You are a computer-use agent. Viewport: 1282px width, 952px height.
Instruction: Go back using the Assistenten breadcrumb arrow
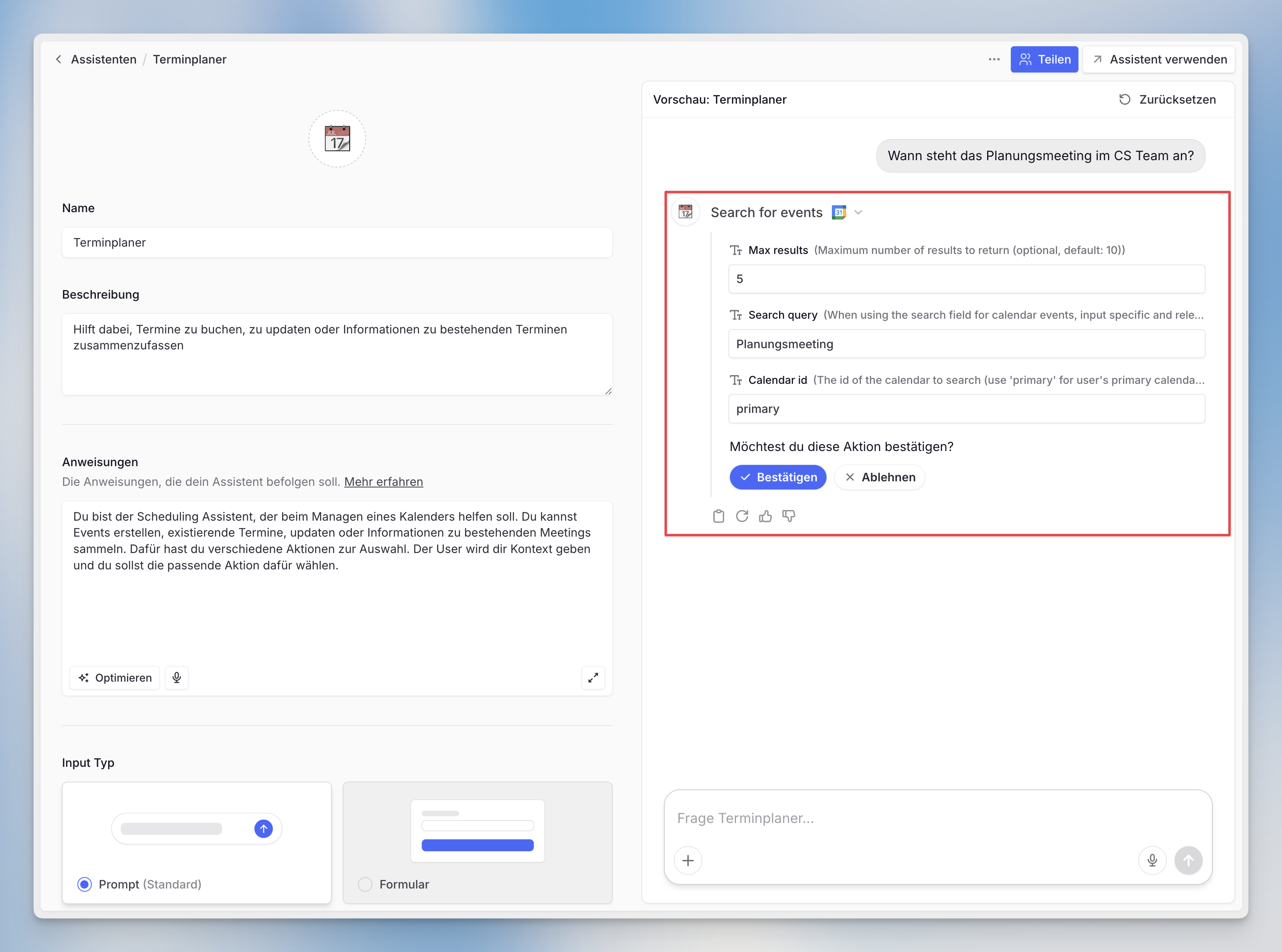pyautogui.click(x=59, y=59)
